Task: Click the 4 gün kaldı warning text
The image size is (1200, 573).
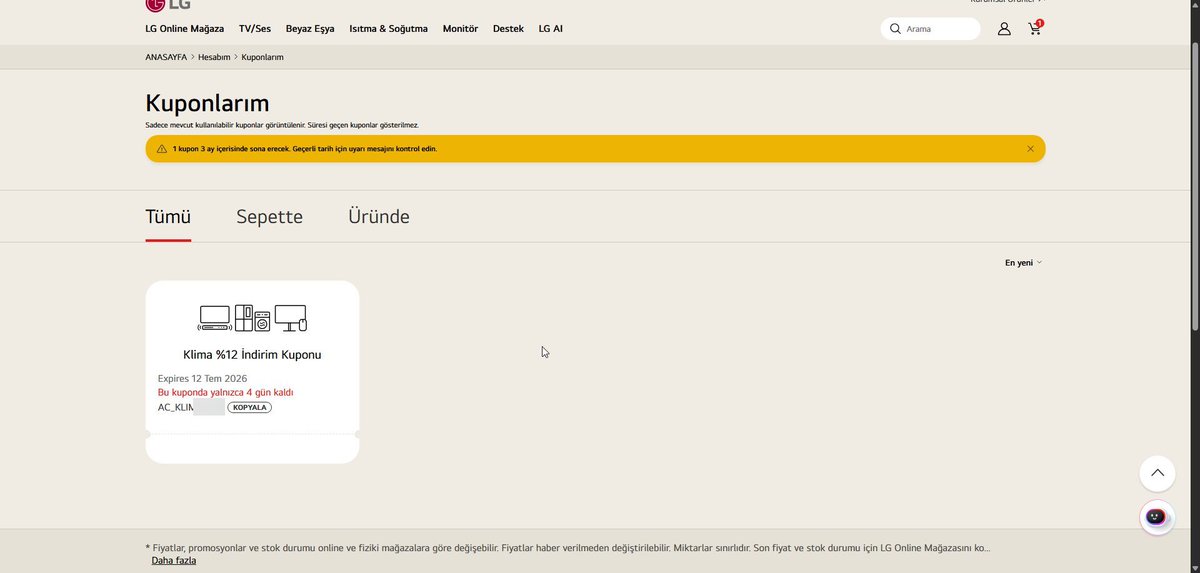Action: pos(226,393)
